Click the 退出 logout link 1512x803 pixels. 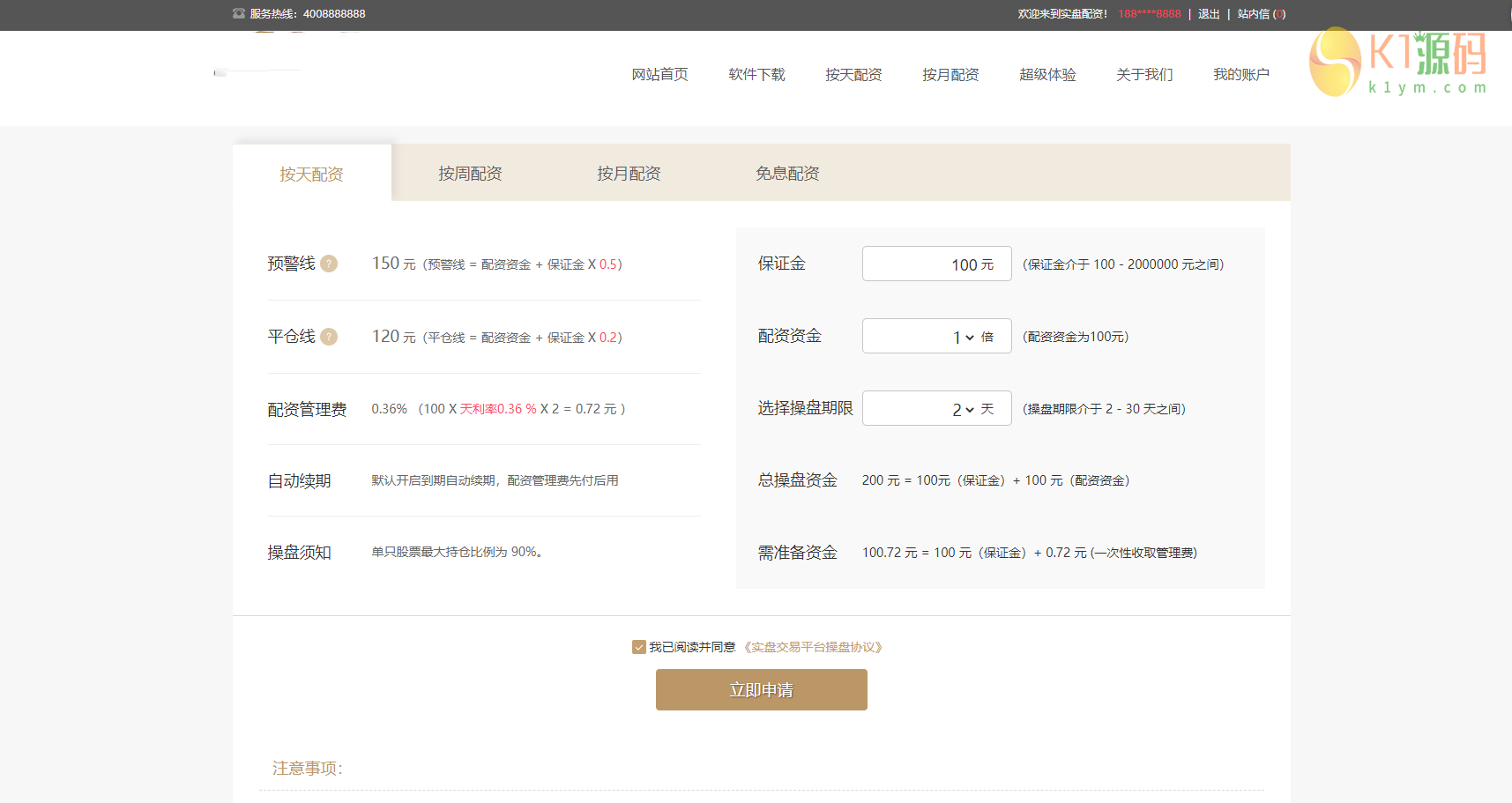[1208, 14]
